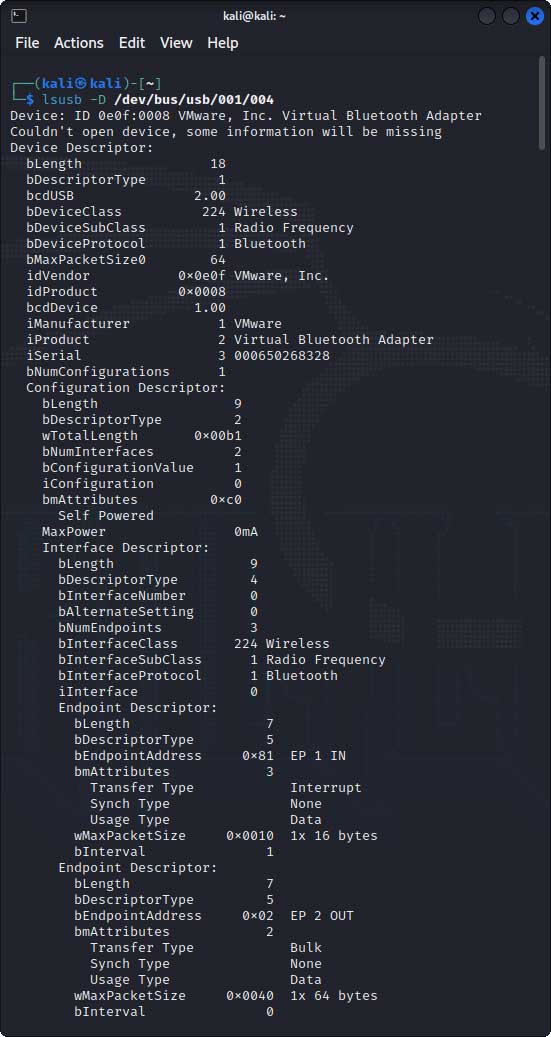Click the /dev/bus/usb/001/004 path in the command
This screenshot has width=551, height=1037.
click(x=194, y=100)
